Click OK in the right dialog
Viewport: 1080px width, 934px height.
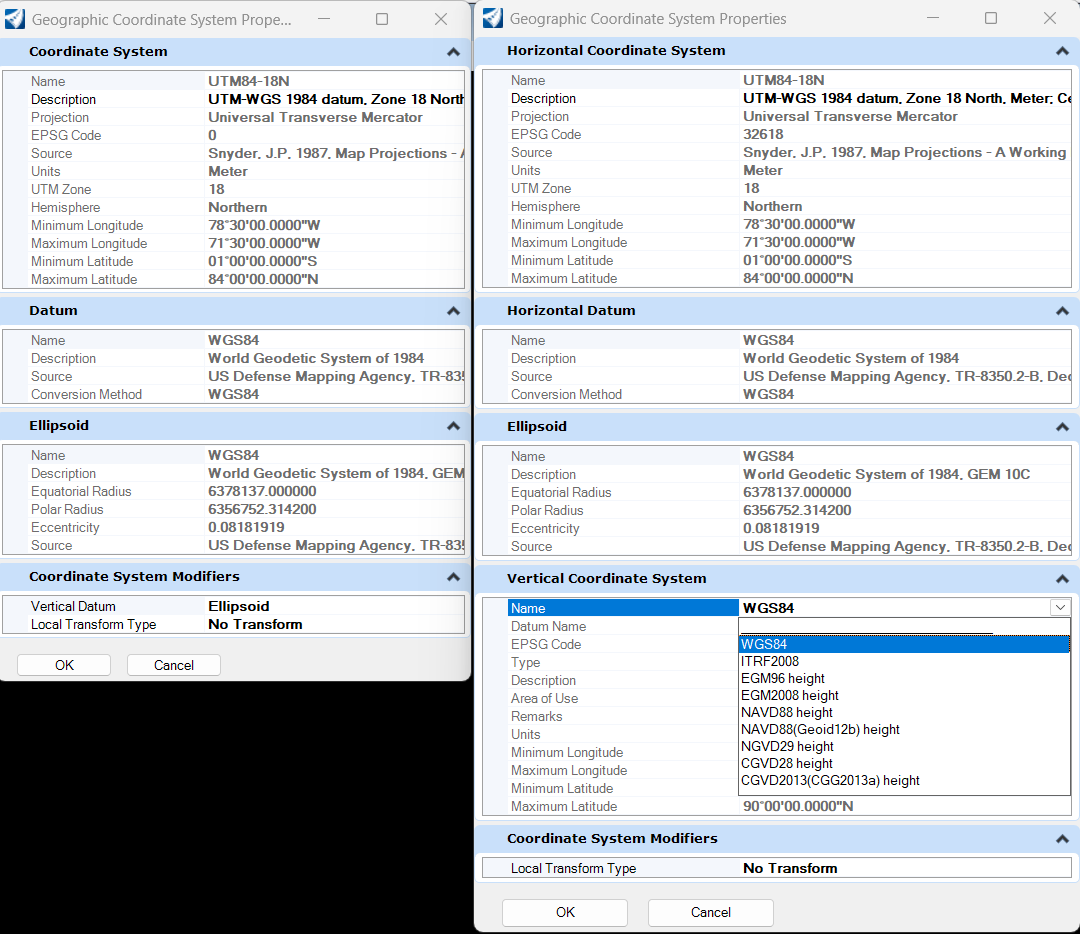pos(565,912)
